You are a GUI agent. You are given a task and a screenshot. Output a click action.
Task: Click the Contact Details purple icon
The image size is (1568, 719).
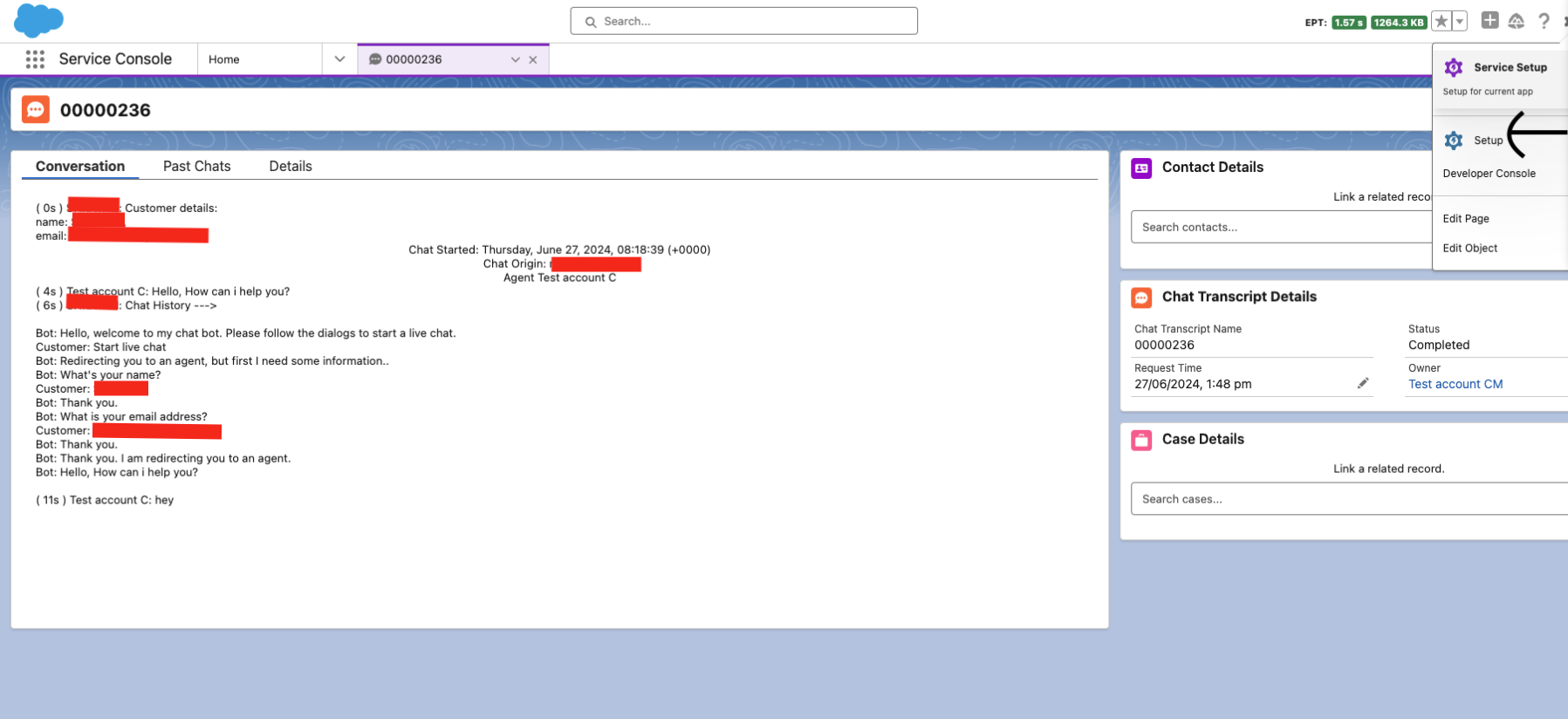pos(1141,168)
